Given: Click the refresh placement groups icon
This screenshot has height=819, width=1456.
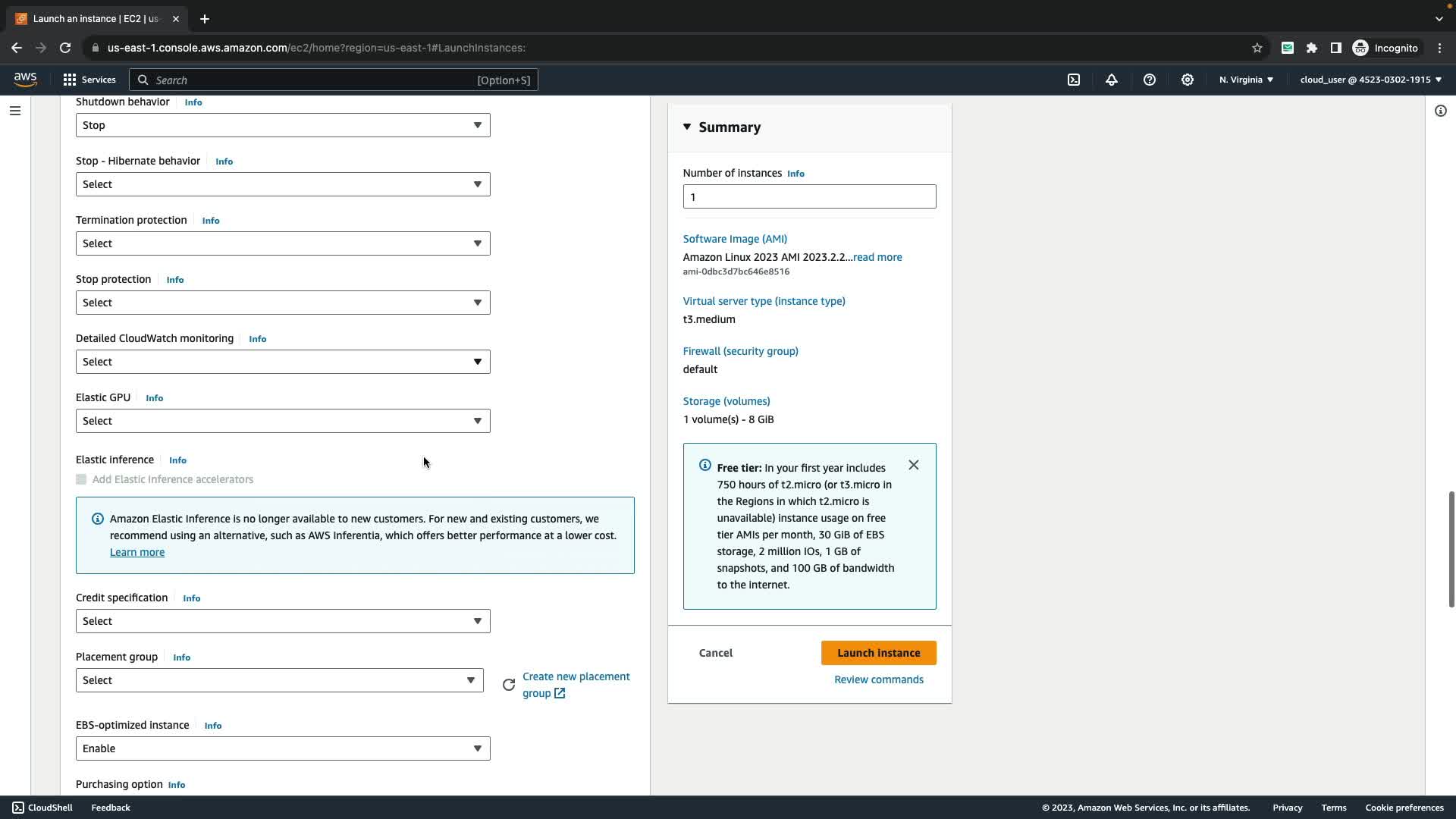Looking at the screenshot, I should [x=509, y=685].
